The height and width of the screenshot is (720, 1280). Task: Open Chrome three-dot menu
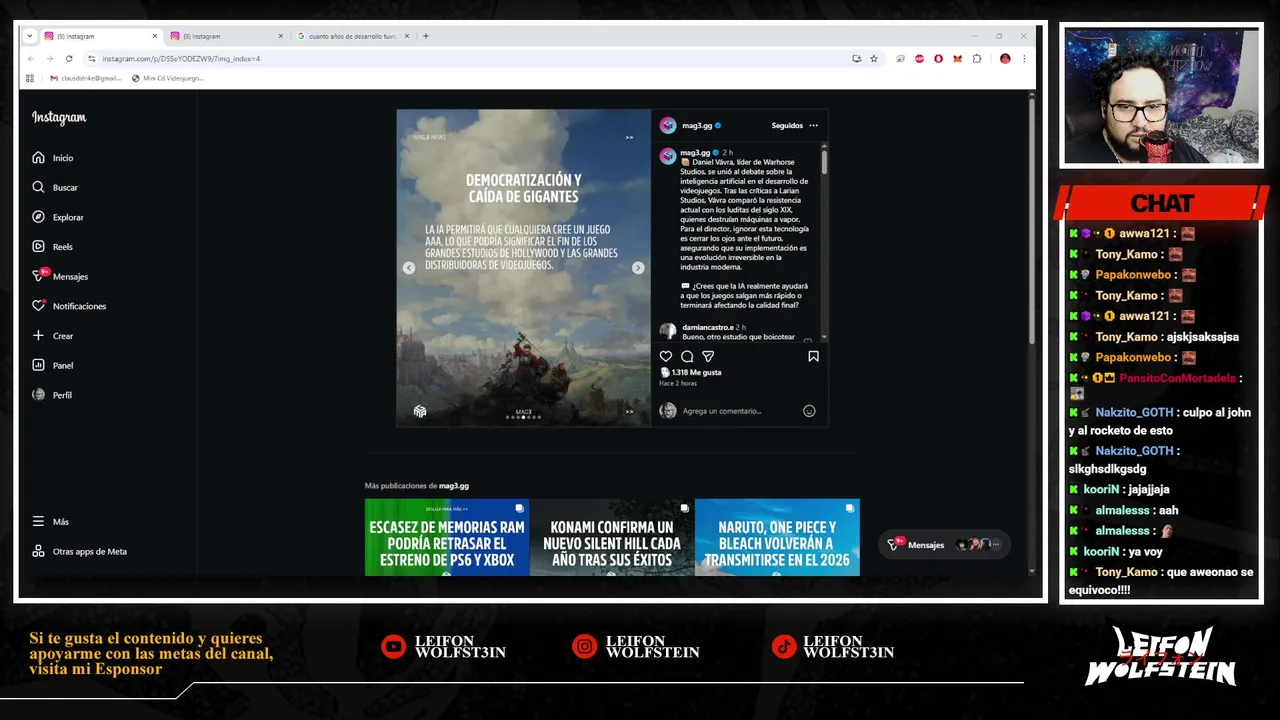(x=1024, y=59)
